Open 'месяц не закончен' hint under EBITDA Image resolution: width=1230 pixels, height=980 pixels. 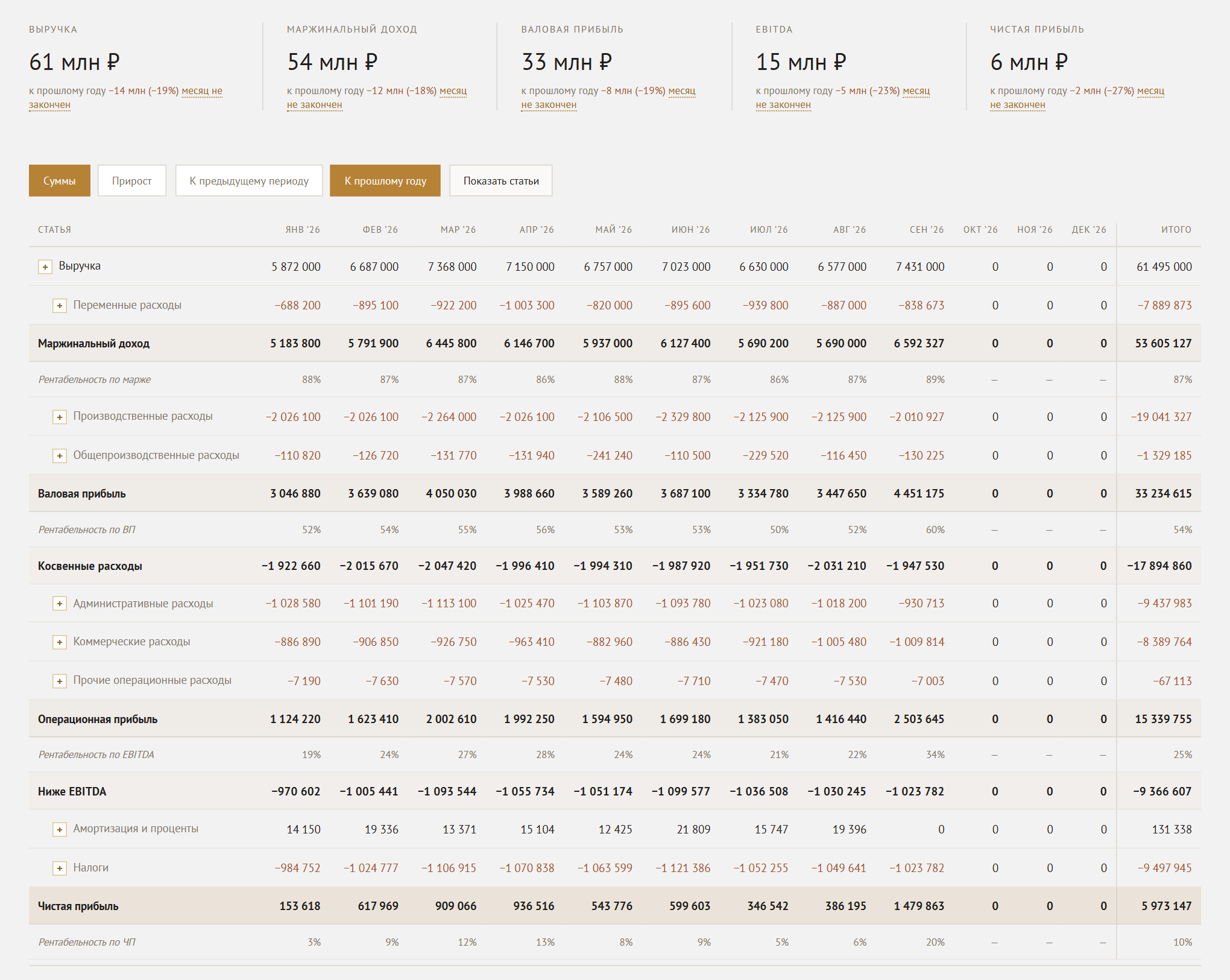tap(916, 91)
